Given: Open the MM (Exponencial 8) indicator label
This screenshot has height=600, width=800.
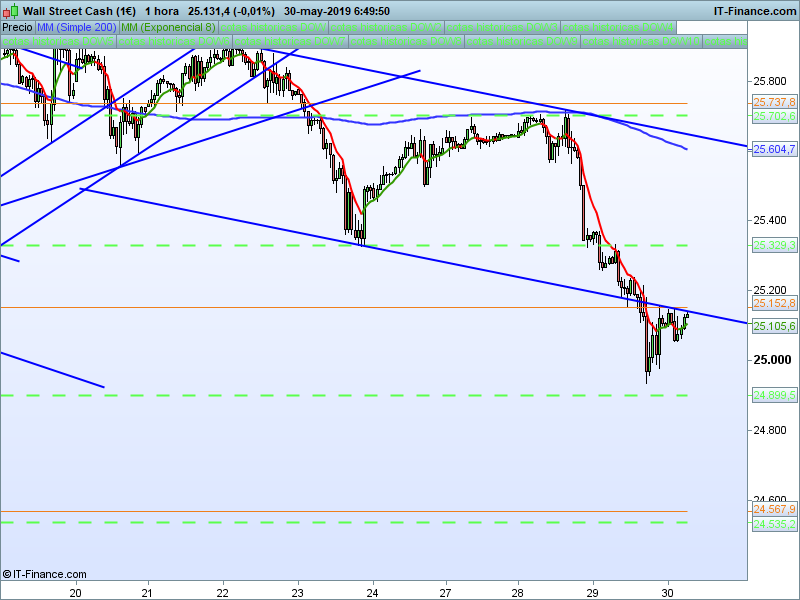Looking at the screenshot, I should pos(168,27).
